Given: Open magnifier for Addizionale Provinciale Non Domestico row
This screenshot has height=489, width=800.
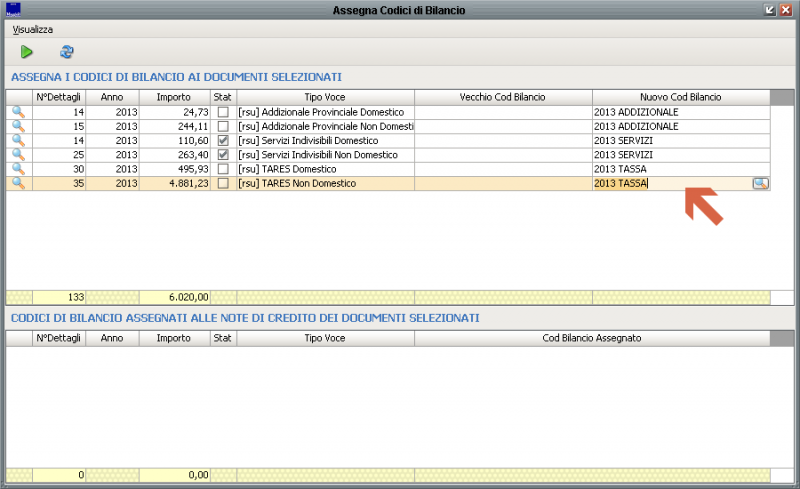Looking at the screenshot, I should 18,127.
